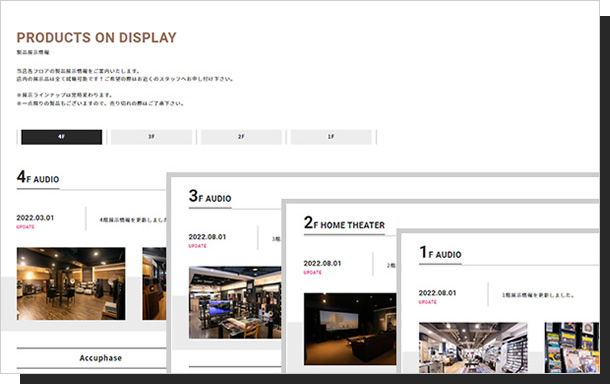Switch to the 1F floor tab
The height and width of the screenshot is (384, 610).
point(331,137)
